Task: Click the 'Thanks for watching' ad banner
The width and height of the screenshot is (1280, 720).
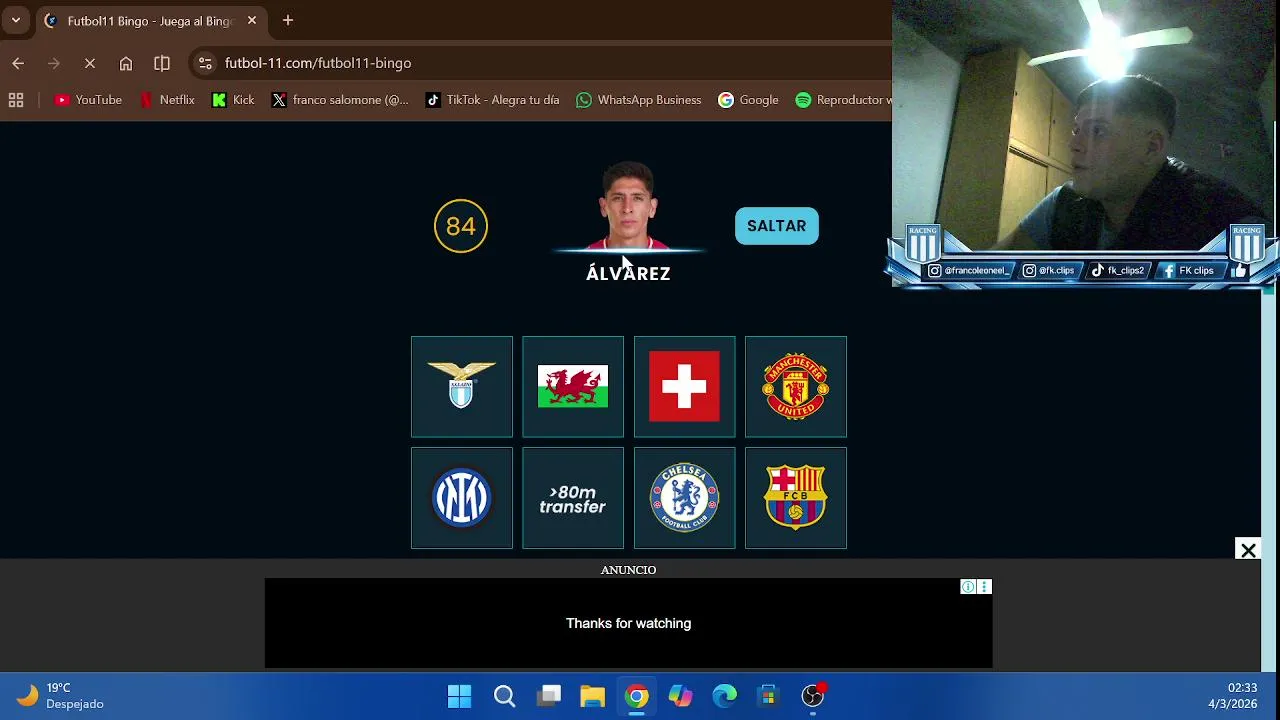Action: point(628,623)
